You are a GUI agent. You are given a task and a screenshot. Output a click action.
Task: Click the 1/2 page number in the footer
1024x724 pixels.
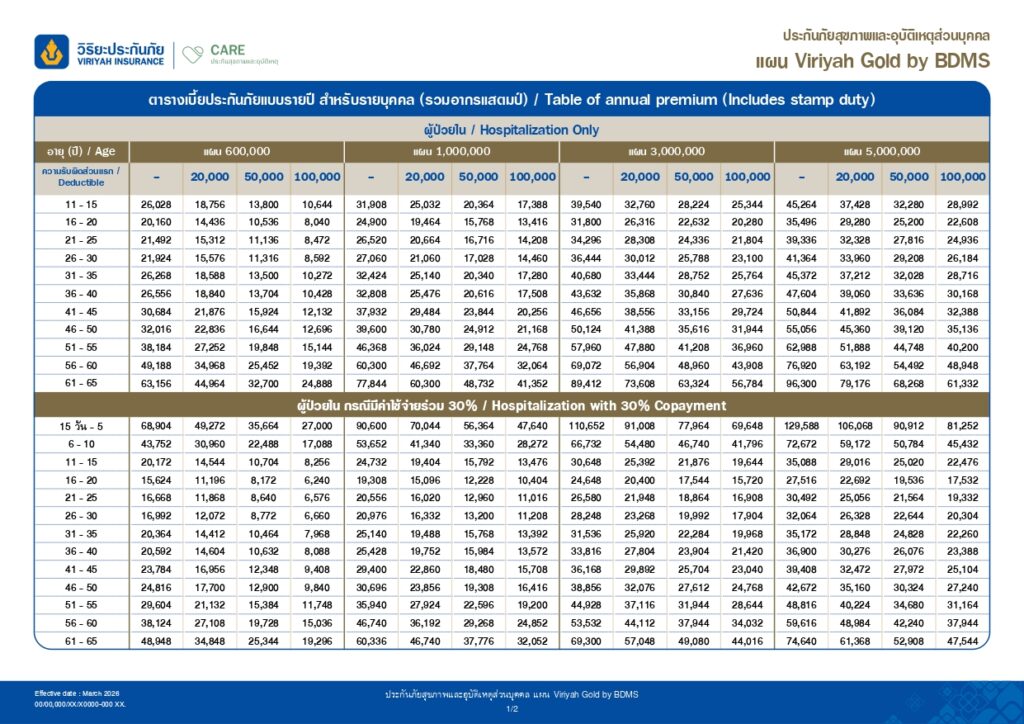coord(512,709)
